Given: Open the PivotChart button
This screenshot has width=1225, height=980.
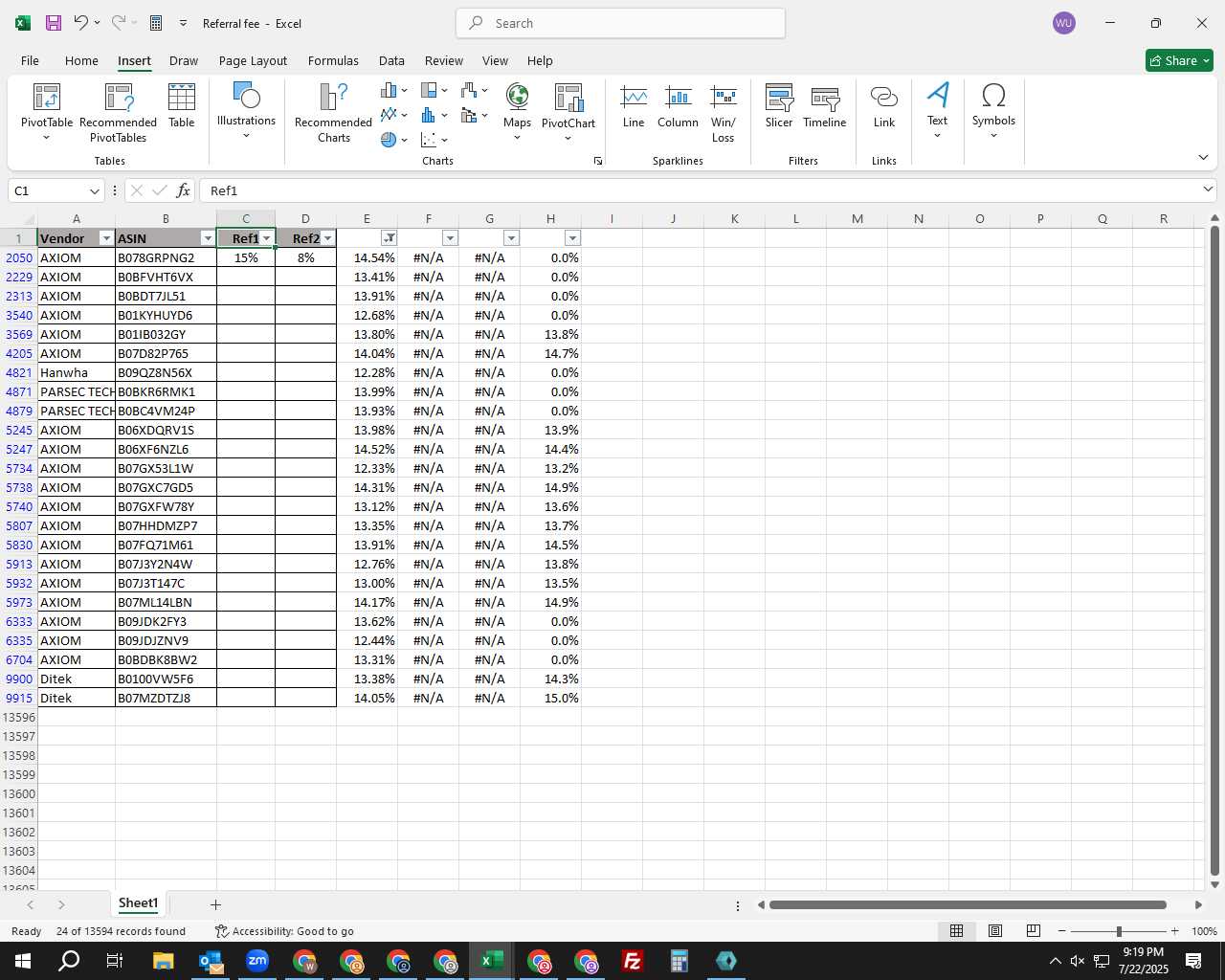Looking at the screenshot, I should click(568, 112).
